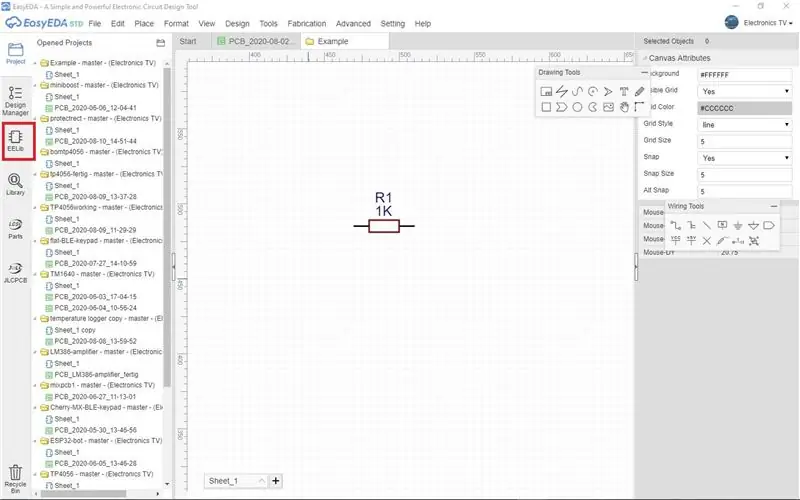Open PCB_2020-06-06_12-04-41 in project tree

pyautogui.click(x=95, y=108)
